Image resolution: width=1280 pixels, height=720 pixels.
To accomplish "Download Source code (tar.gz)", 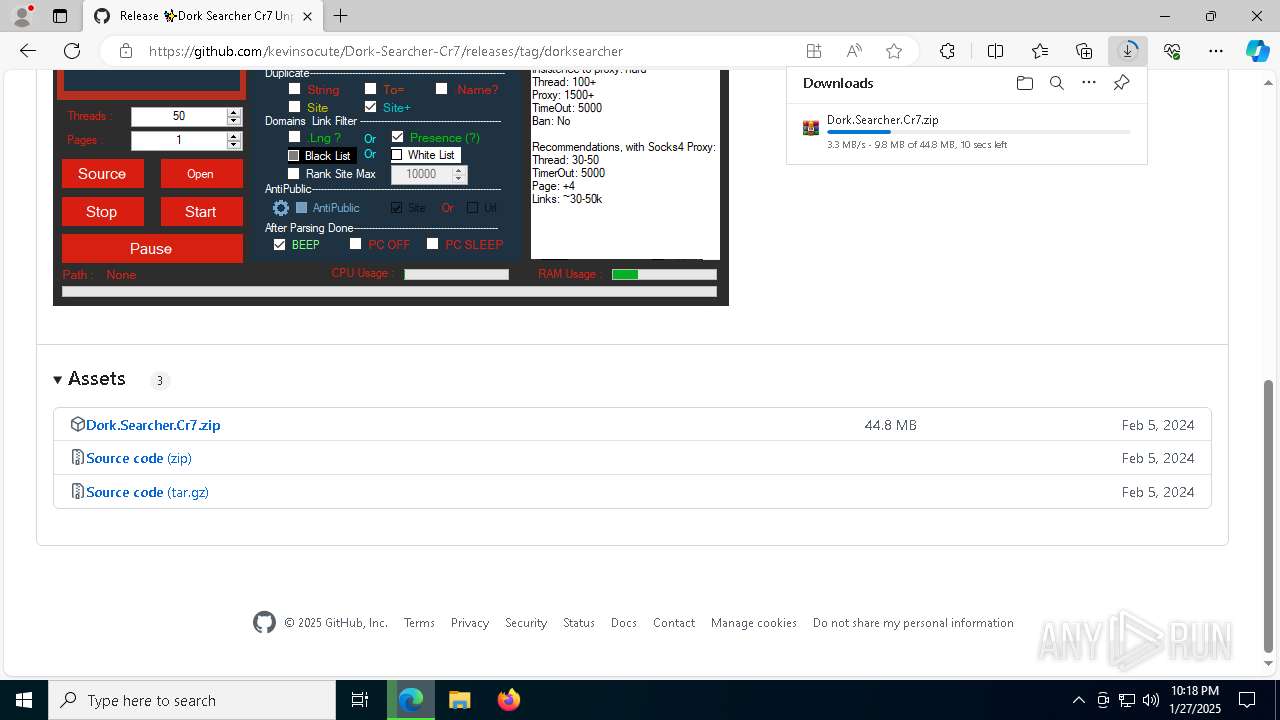I will point(147,492).
